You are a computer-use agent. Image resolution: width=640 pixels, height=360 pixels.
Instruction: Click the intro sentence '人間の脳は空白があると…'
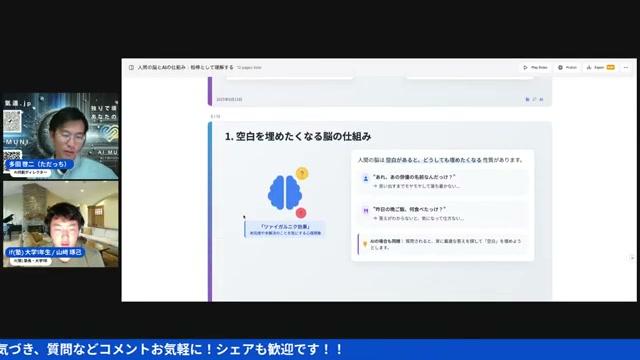[440, 160]
